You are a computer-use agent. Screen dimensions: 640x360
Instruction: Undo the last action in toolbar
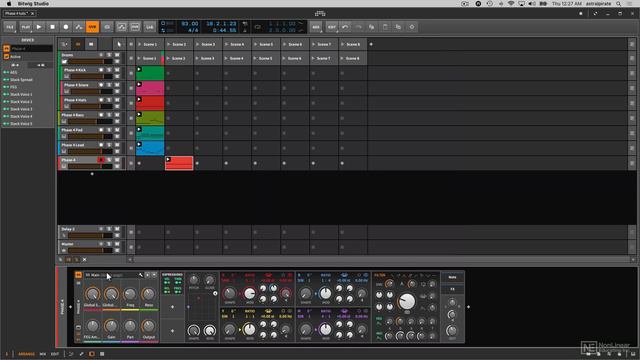[345, 27]
